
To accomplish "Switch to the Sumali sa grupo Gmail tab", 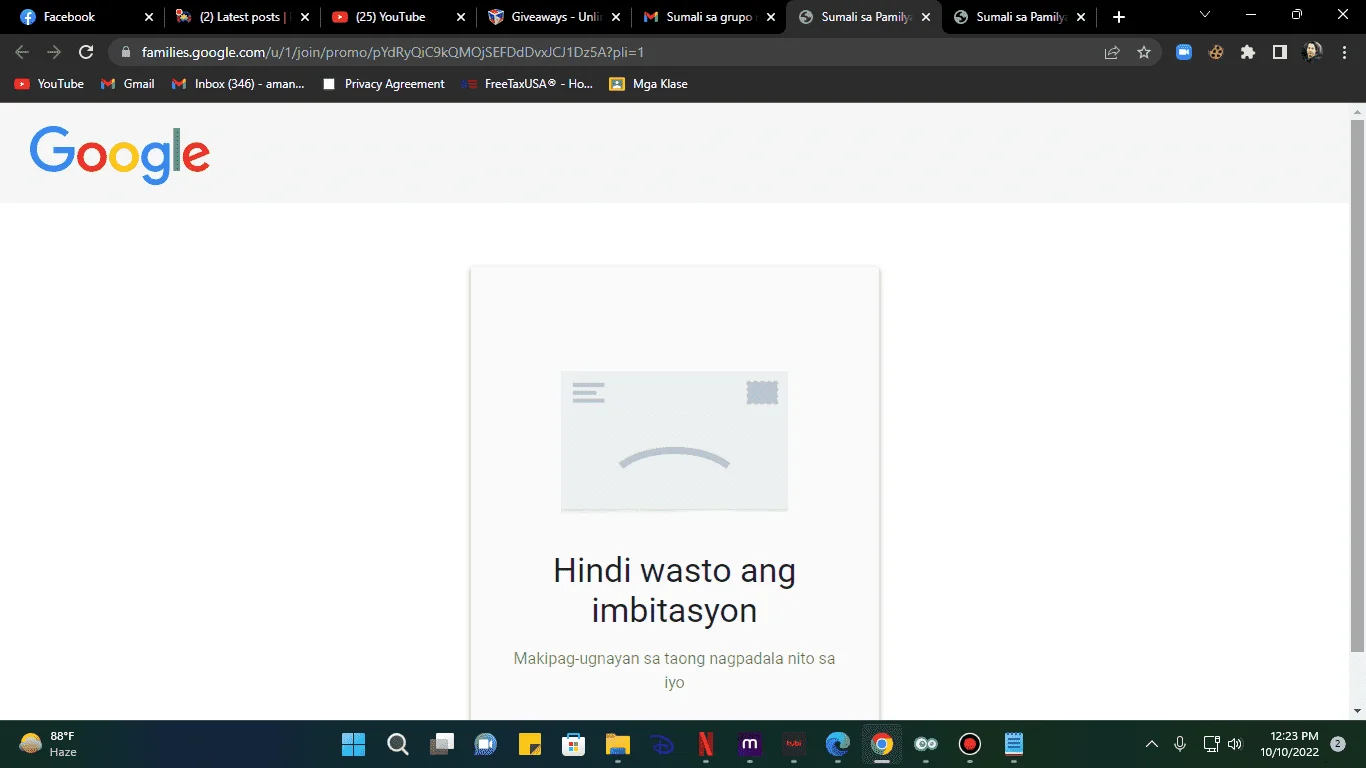I will point(710,17).
